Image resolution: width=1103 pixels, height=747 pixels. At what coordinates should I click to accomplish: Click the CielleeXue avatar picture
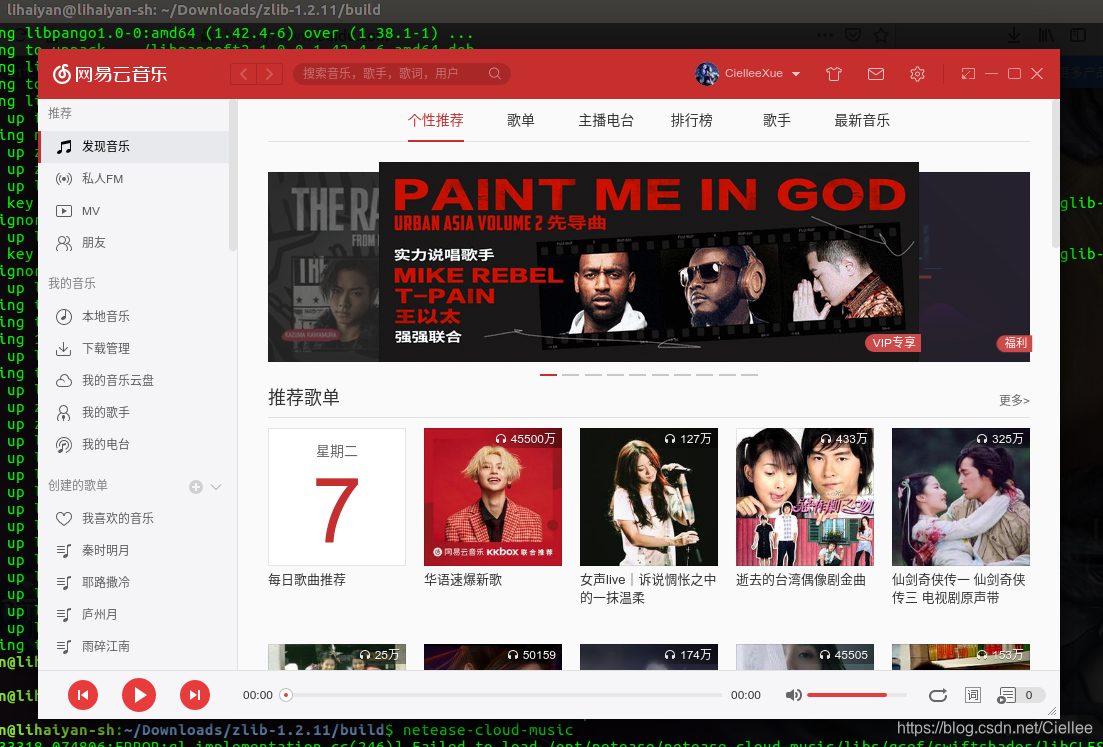coord(706,74)
